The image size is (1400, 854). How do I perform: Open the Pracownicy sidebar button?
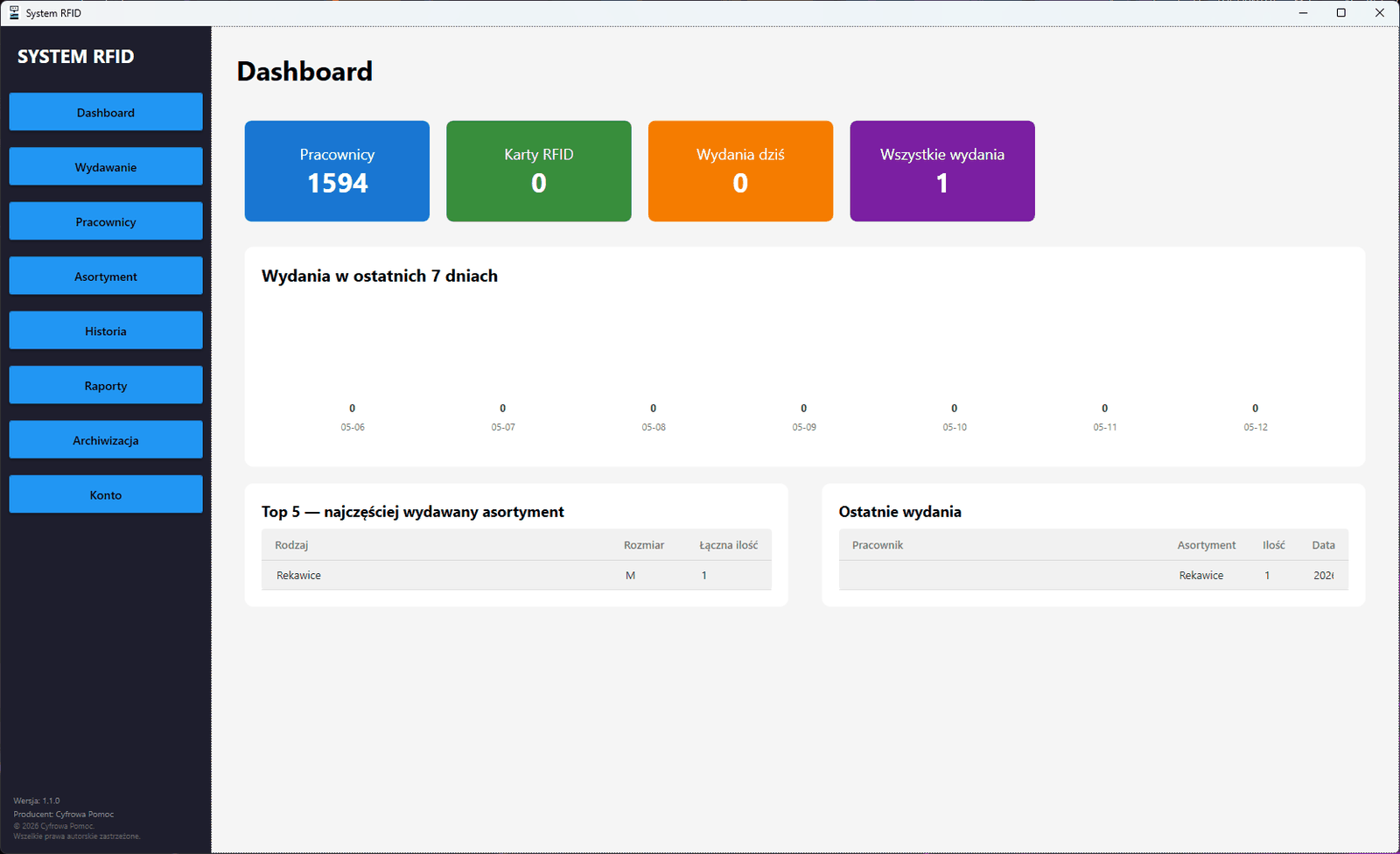coord(106,221)
